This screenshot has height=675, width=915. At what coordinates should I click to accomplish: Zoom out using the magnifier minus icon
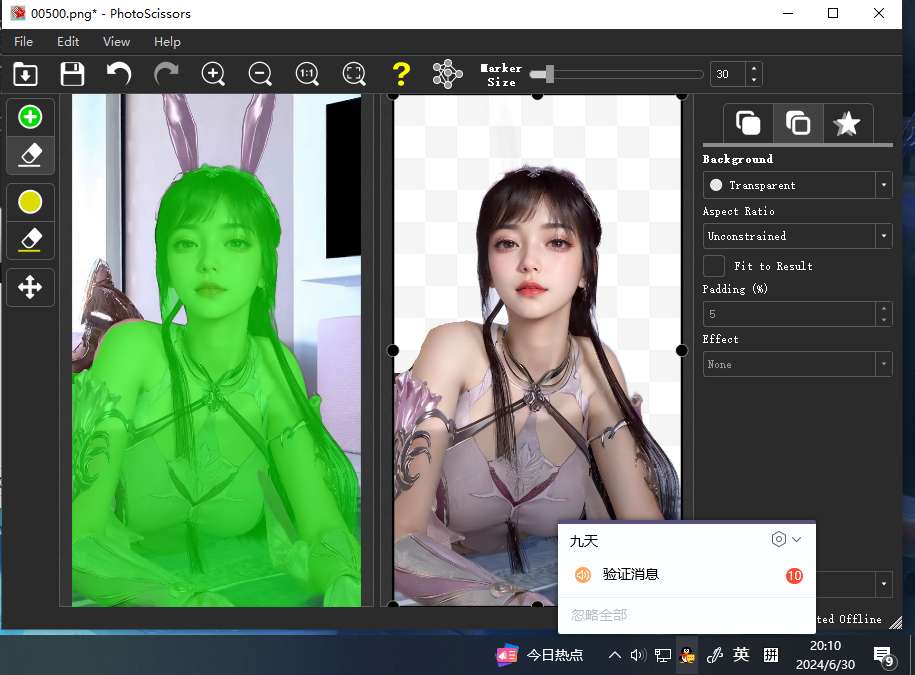click(260, 74)
